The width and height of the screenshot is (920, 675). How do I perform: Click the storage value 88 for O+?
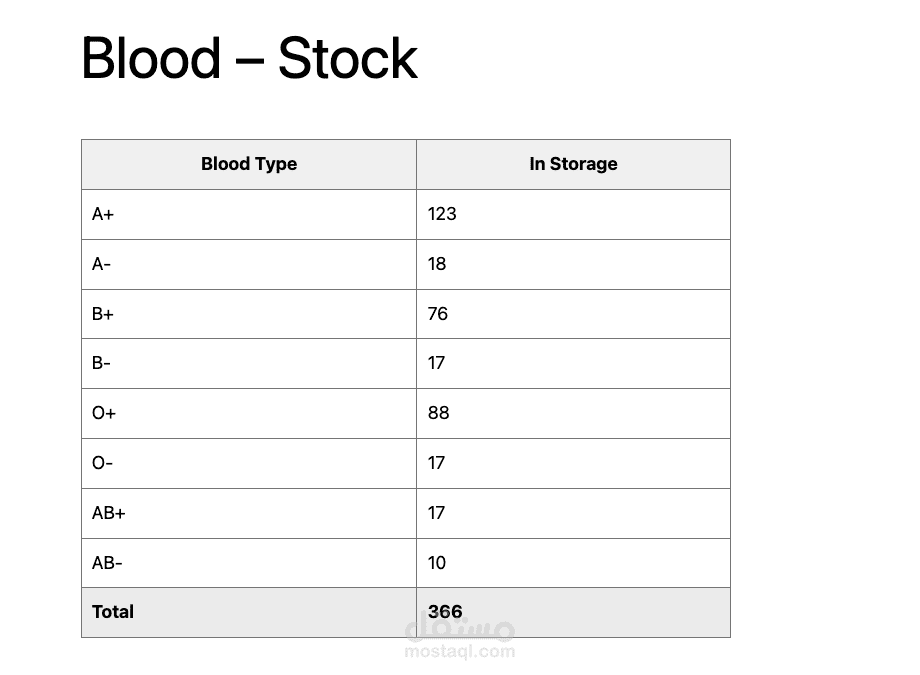point(439,413)
